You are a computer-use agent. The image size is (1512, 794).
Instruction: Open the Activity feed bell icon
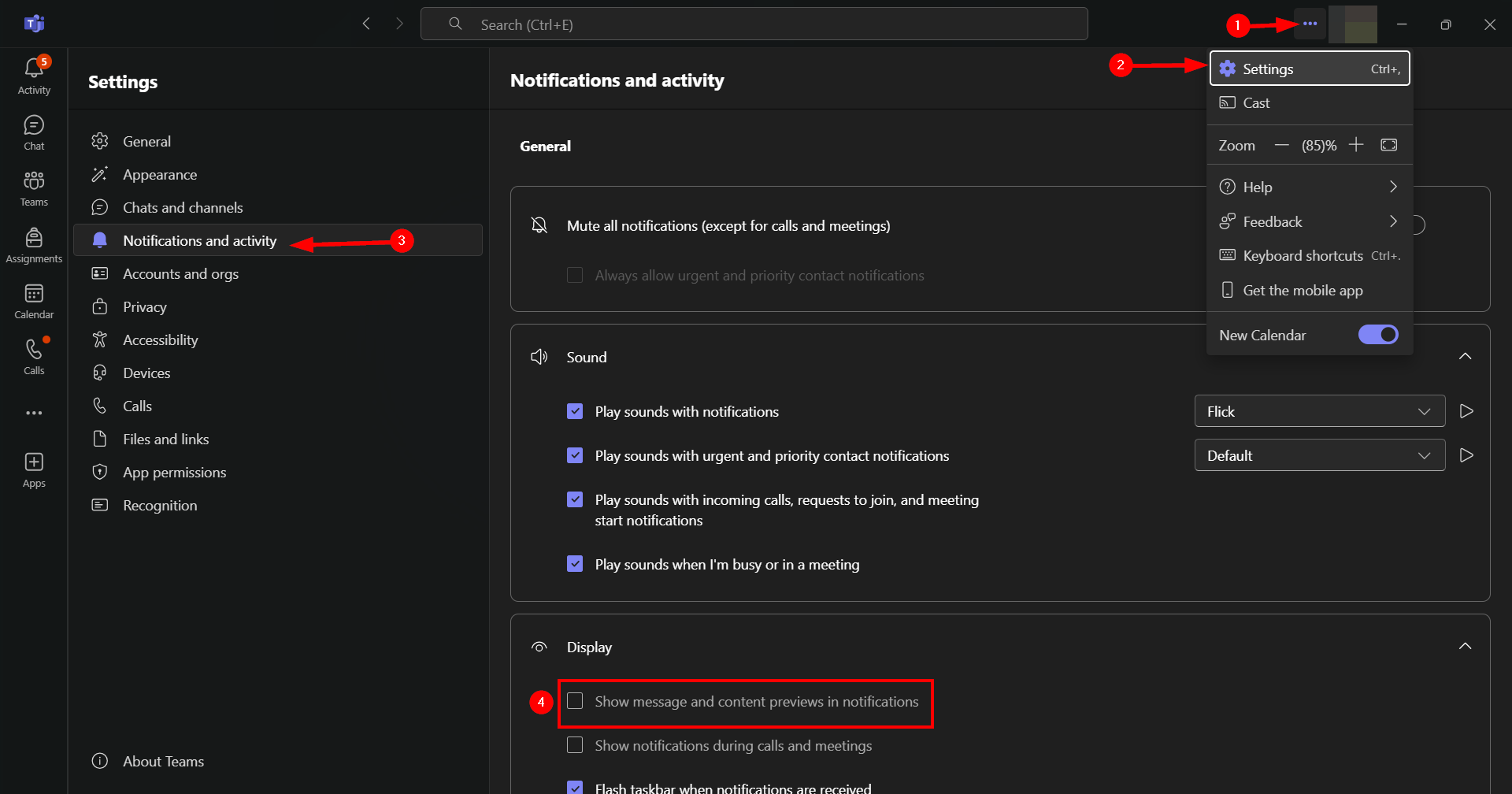(x=34, y=69)
